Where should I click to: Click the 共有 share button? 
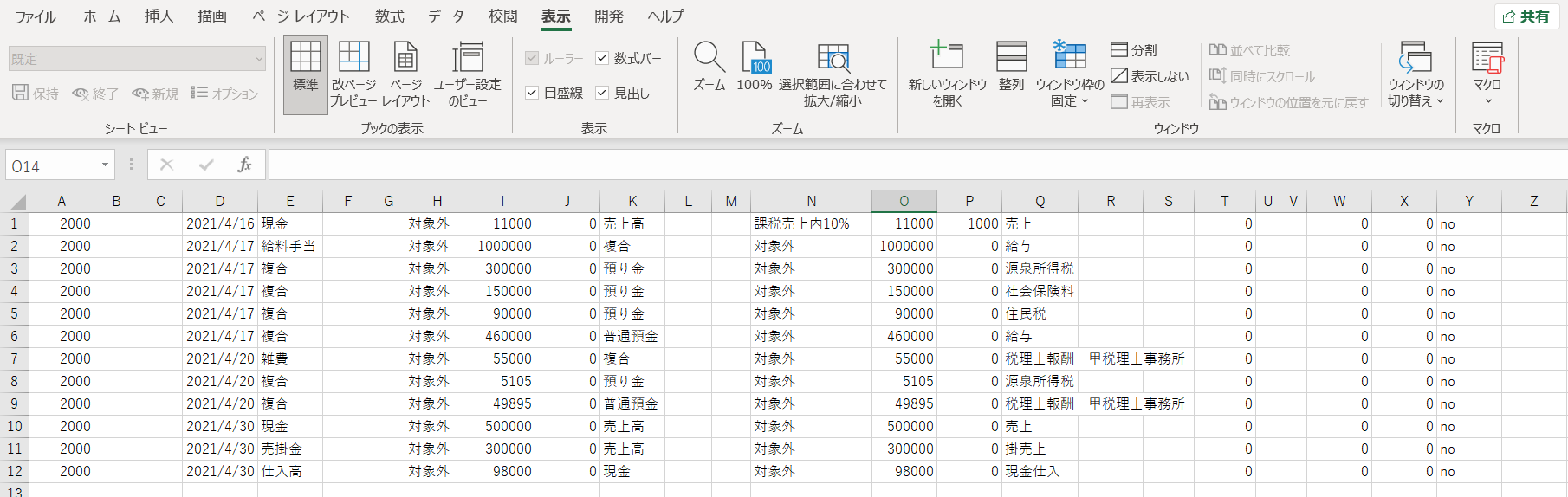coord(1526,16)
